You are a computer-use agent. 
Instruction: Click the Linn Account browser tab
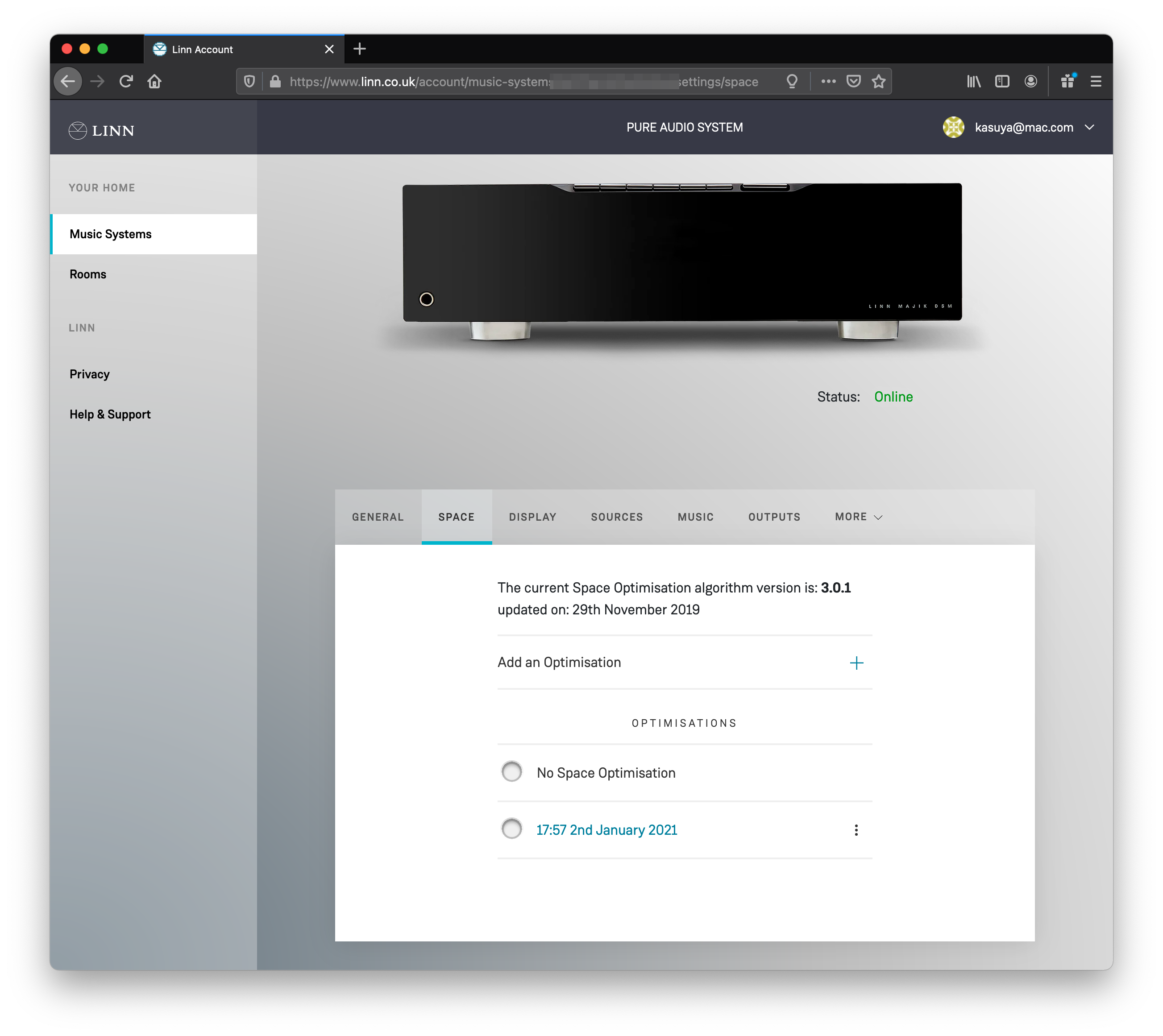244,50
